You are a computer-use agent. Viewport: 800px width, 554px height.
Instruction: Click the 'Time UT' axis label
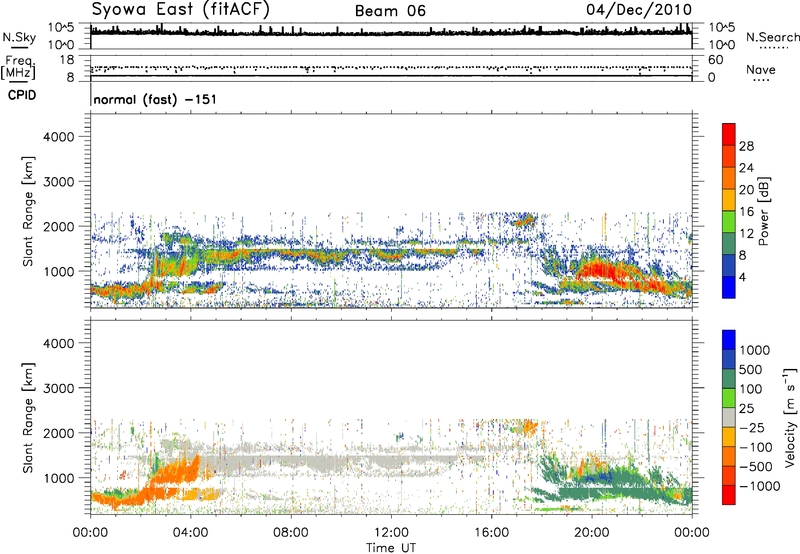(391, 548)
